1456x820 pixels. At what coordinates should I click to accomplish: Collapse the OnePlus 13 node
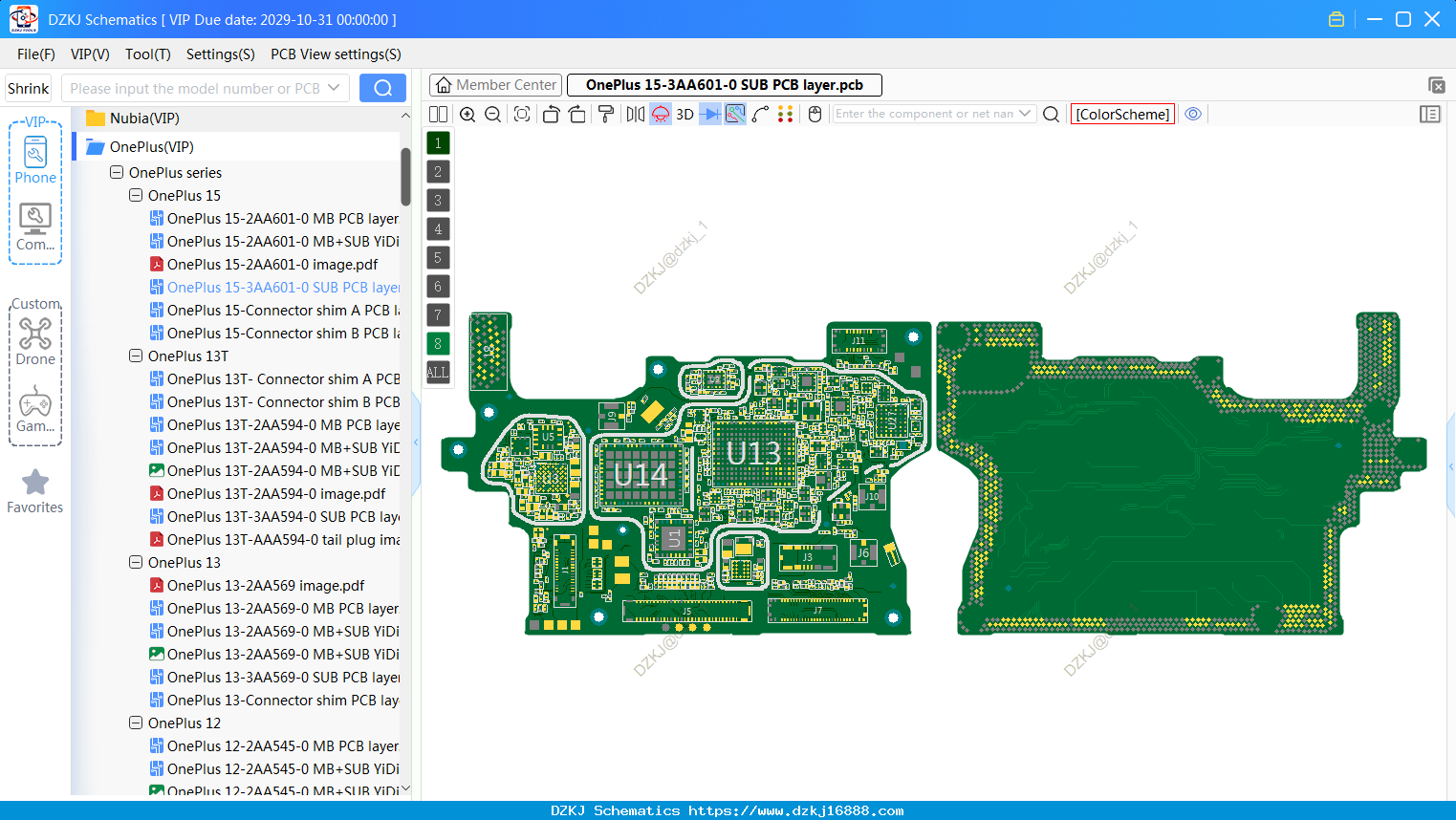click(x=136, y=563)
